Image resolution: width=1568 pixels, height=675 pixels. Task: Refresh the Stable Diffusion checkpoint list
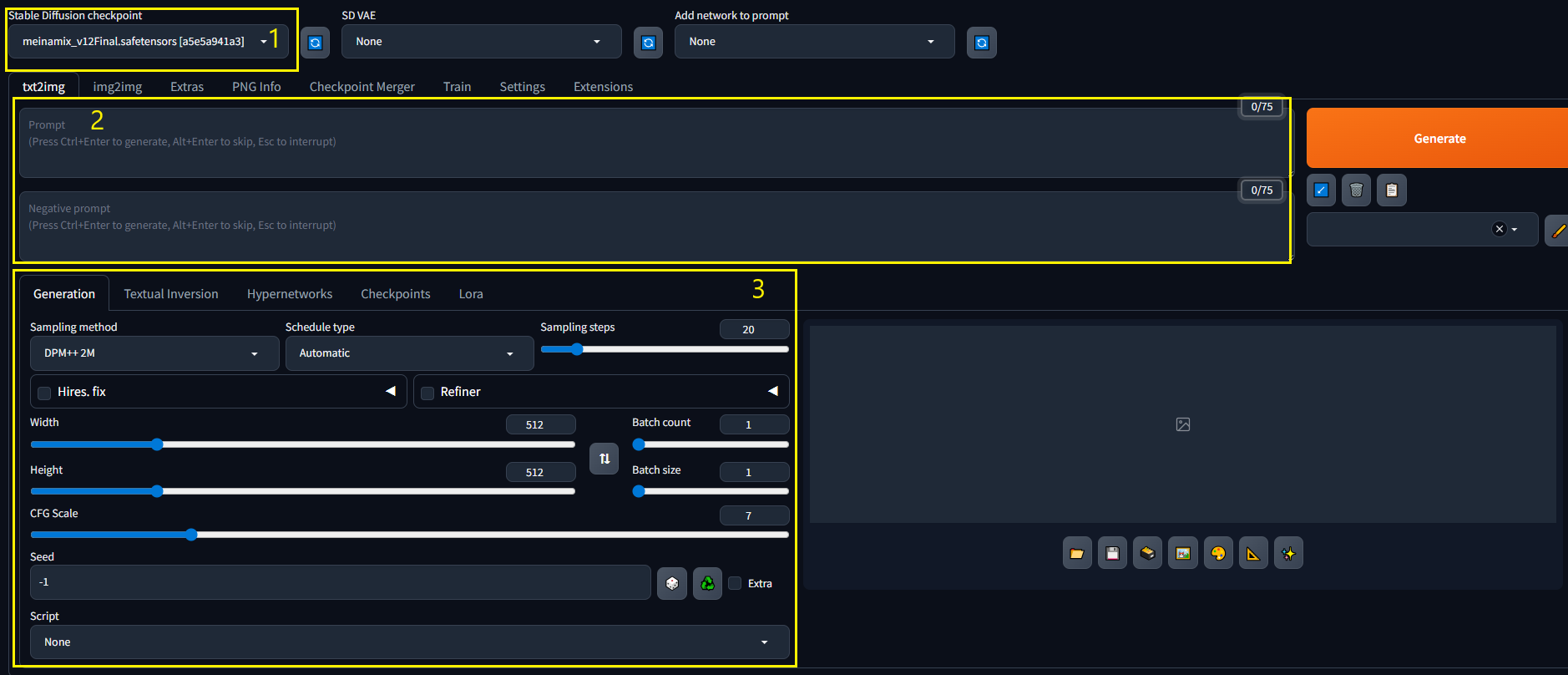(x=315, y=43)
